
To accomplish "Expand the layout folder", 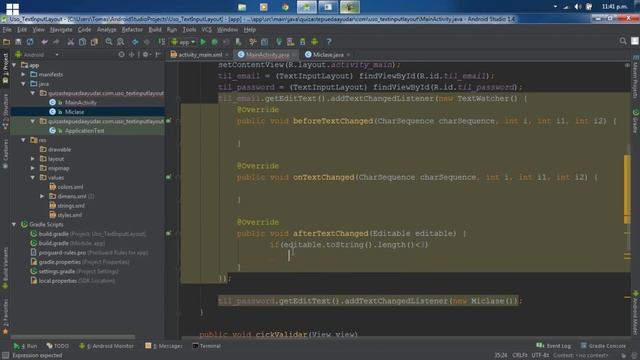I will 33,159.
